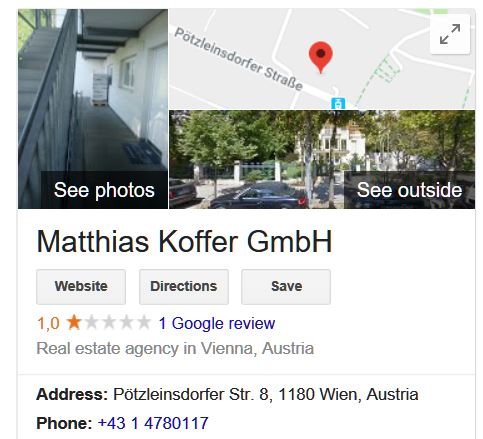The height and width of the screenshot is (439, 483).
Task: Click the blue tram stop icon
Action: [338, 103]
